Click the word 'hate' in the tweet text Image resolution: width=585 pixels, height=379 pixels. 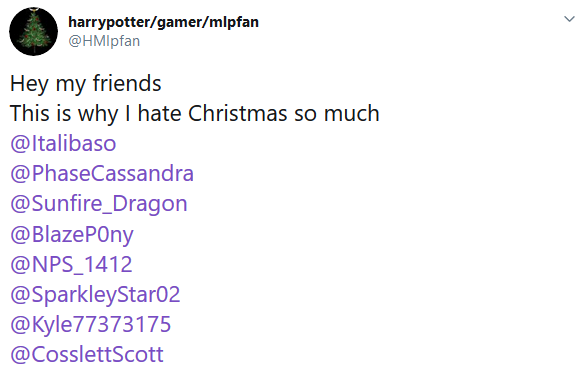159,113
